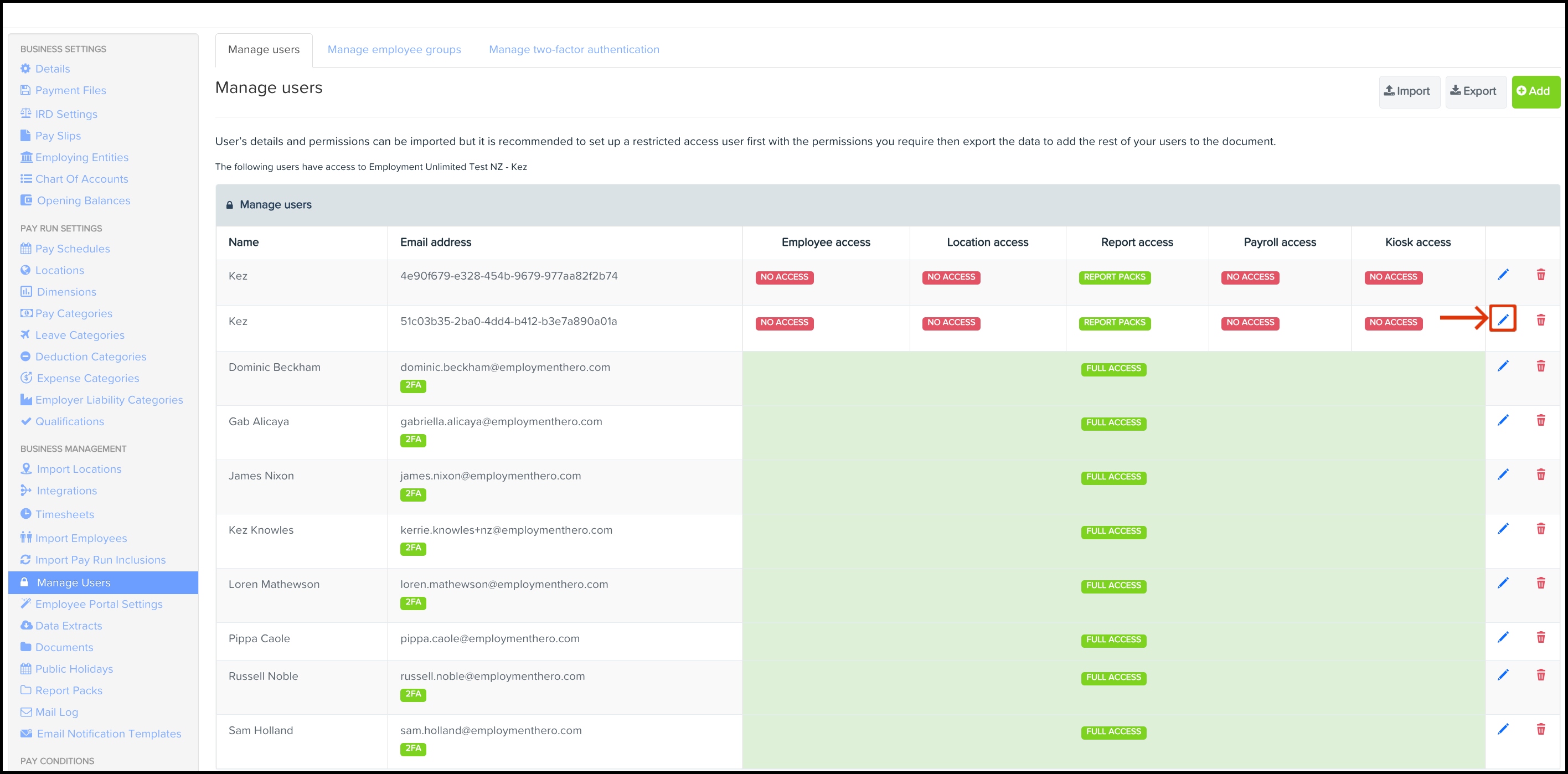
Task: Edit user Pippa Caole
Action: click(1503, 637)
